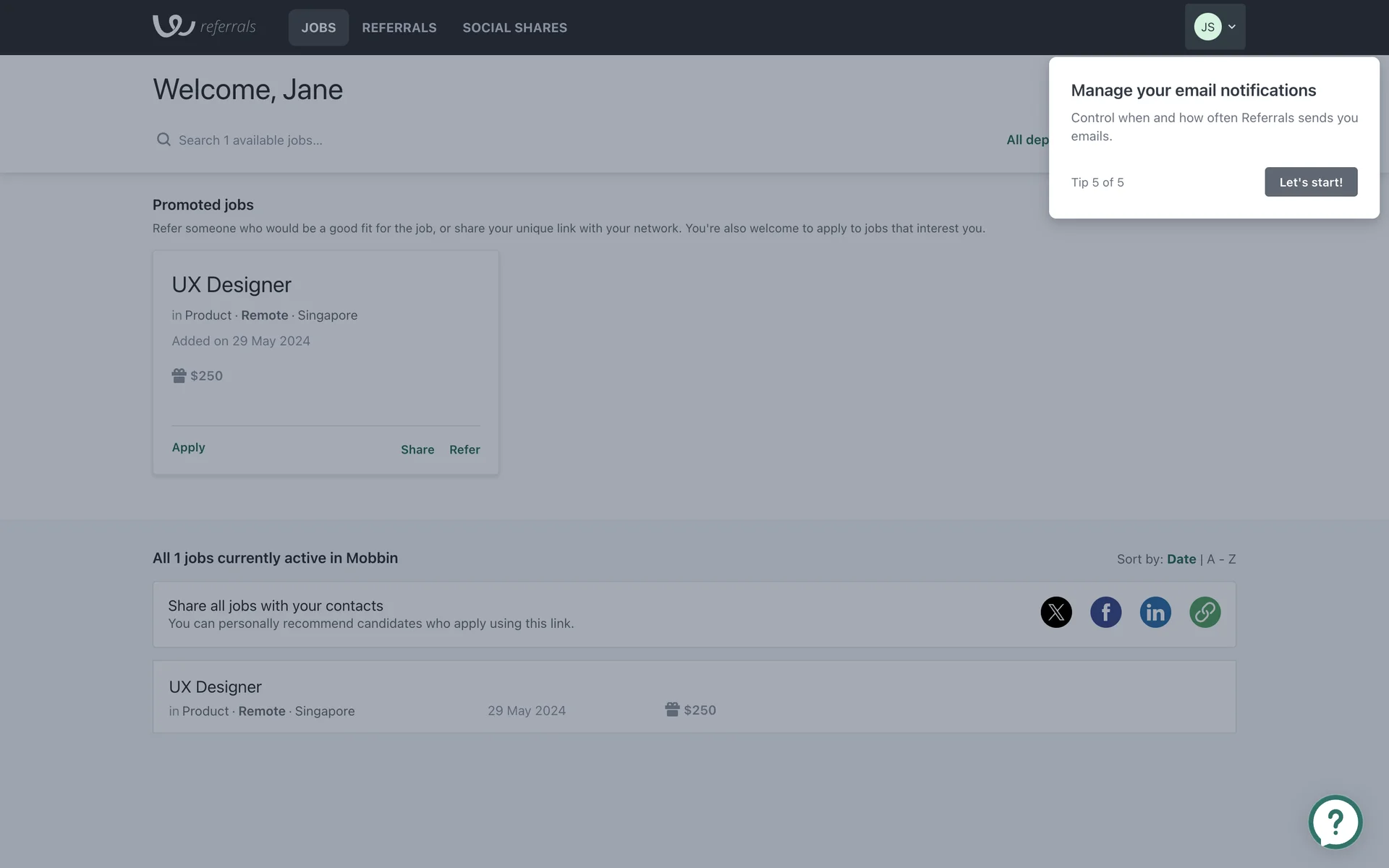Click the JS user avatar
Screen dimensions: 1389x868
pyautogui.click(x=1207, y=27)
